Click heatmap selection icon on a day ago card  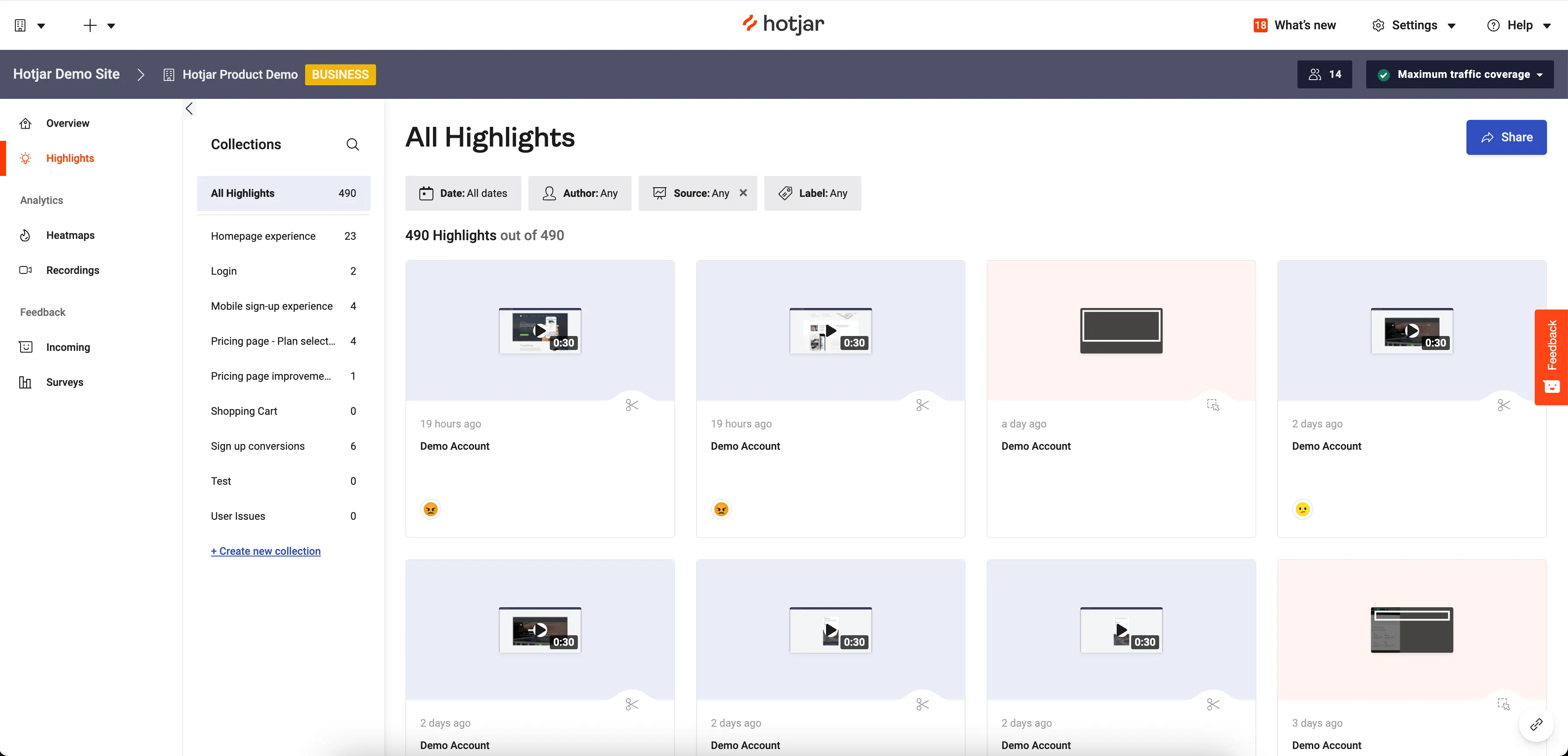coord(1213,405)
